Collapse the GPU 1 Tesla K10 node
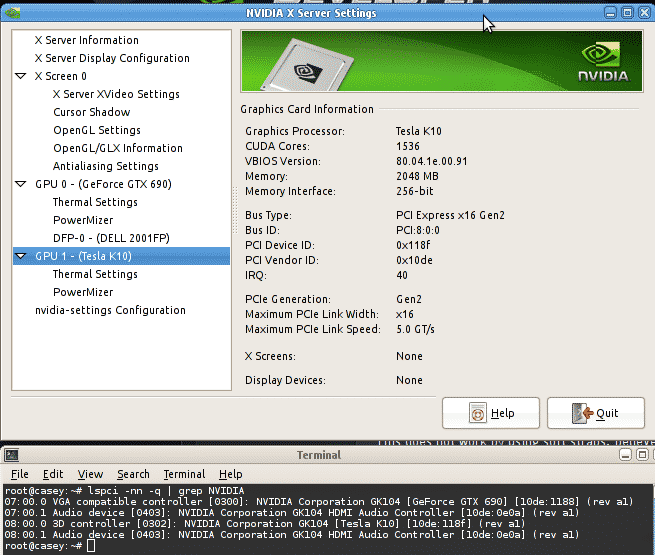The width and height of the screenshot is (655, 555). click(x=22, y=256)
